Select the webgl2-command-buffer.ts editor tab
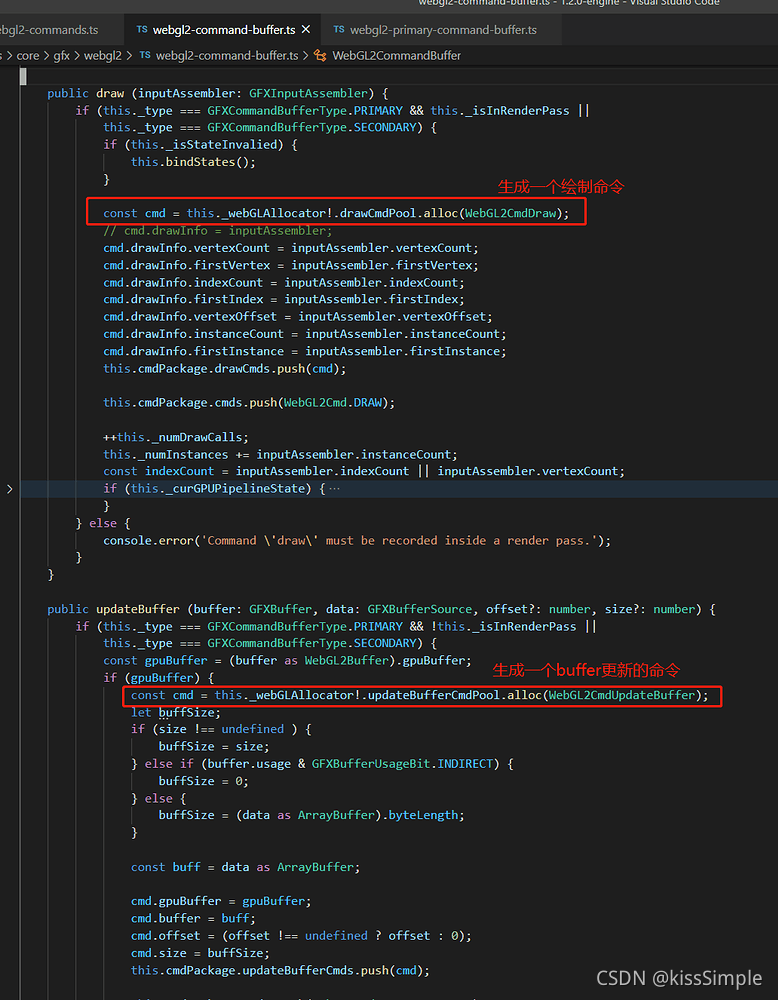Image resolution: width=778 pixels, height=1000 pixels. coord(223,29)
